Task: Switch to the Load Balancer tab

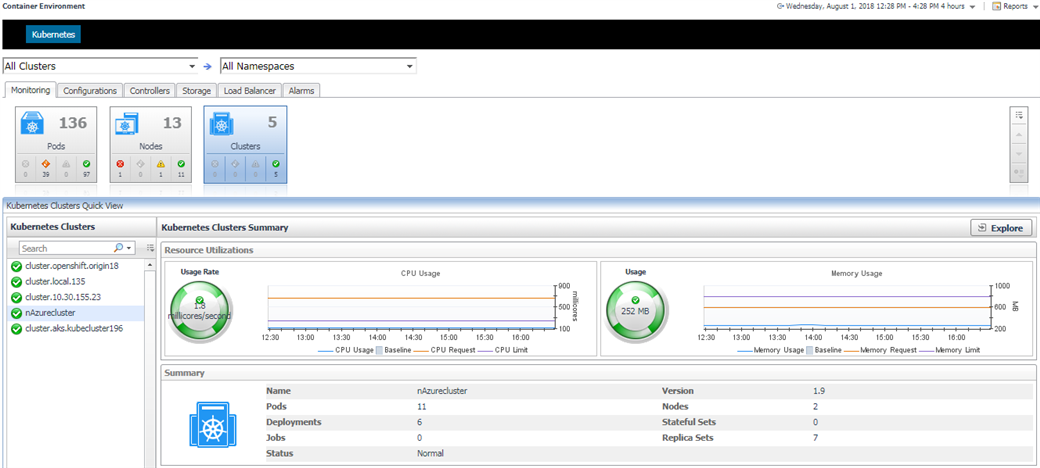Action: [250, 91]
